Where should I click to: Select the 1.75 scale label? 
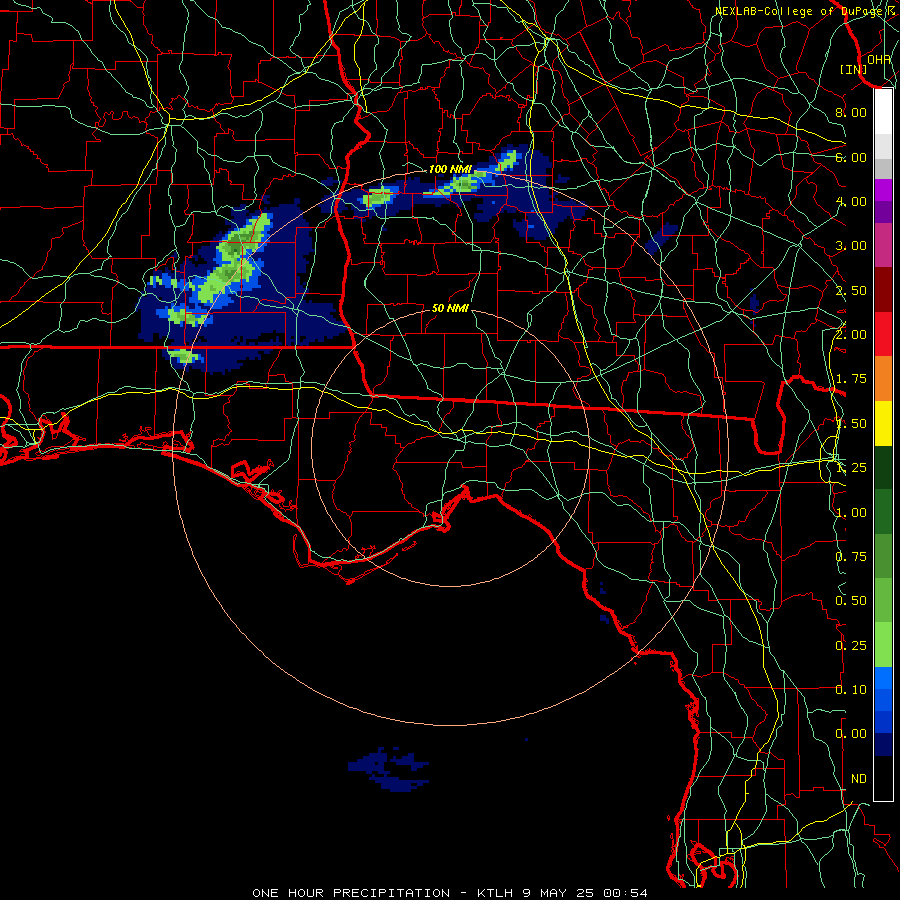point(851,379)
